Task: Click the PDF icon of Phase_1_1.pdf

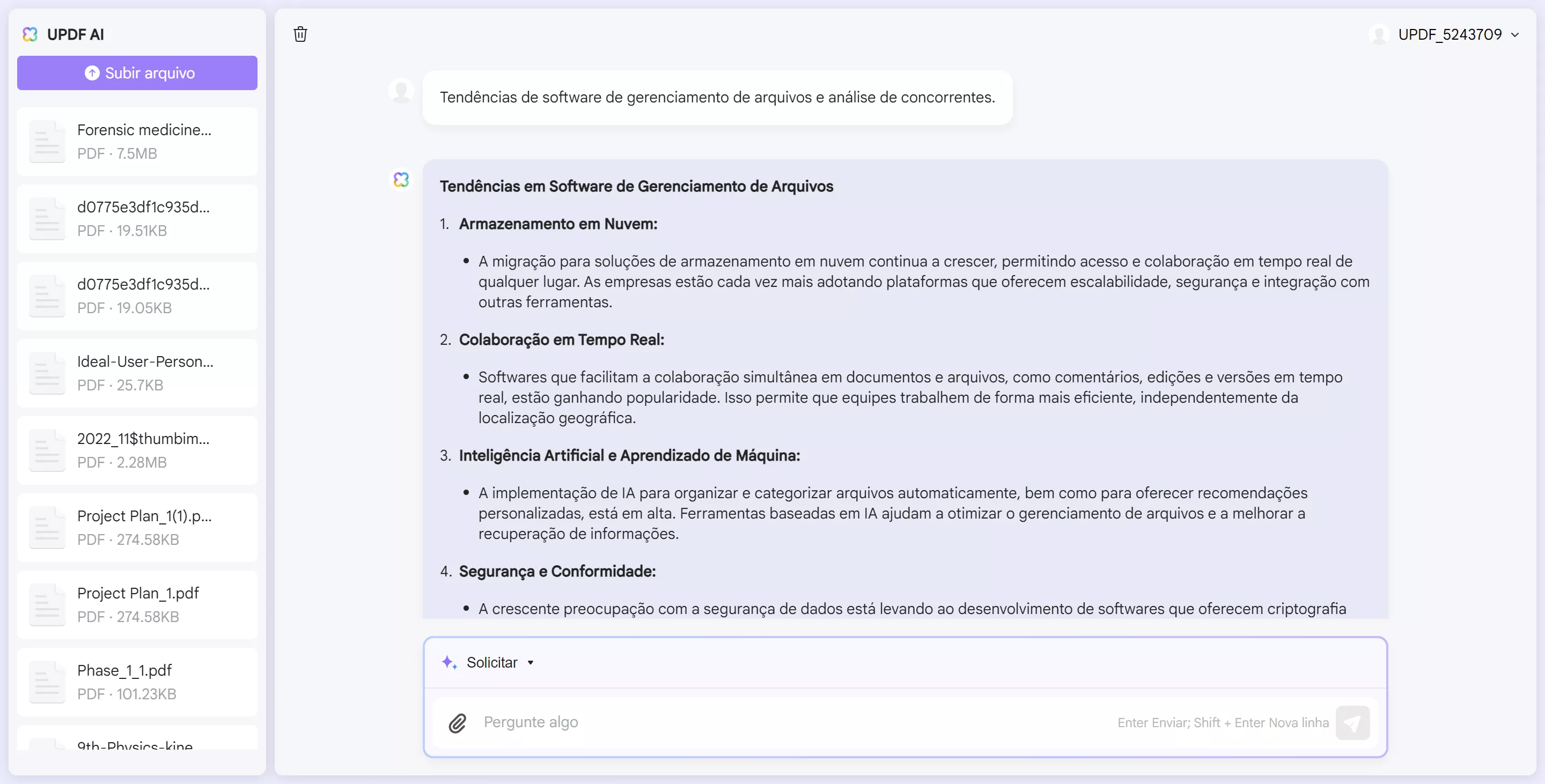Action: [47, 682]
